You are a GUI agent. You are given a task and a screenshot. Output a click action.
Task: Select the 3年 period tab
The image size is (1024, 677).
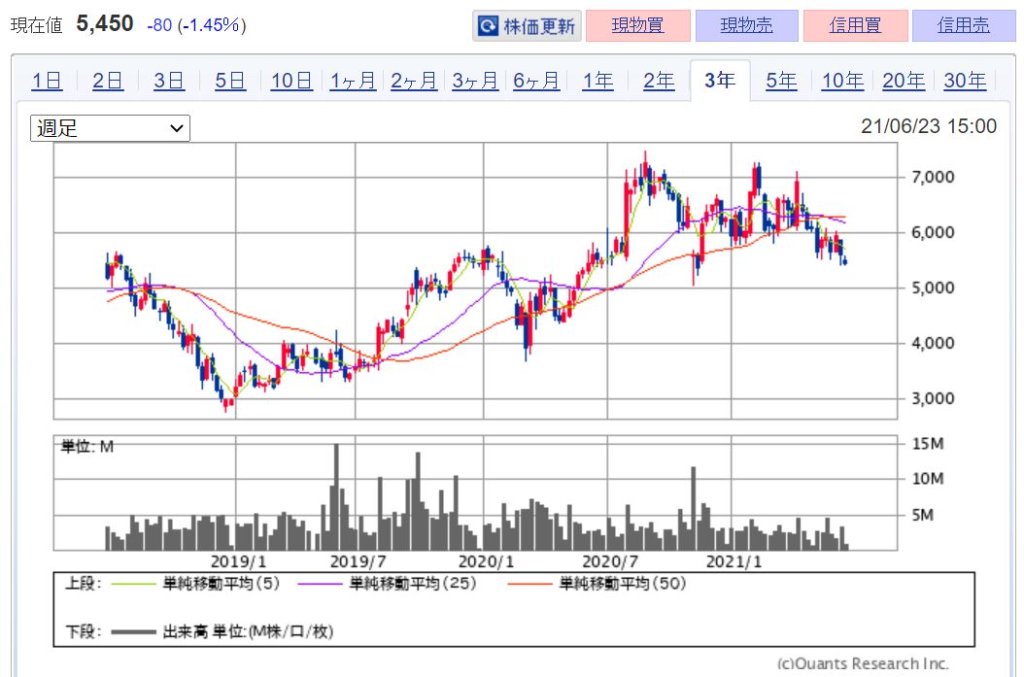coord(720,80)
